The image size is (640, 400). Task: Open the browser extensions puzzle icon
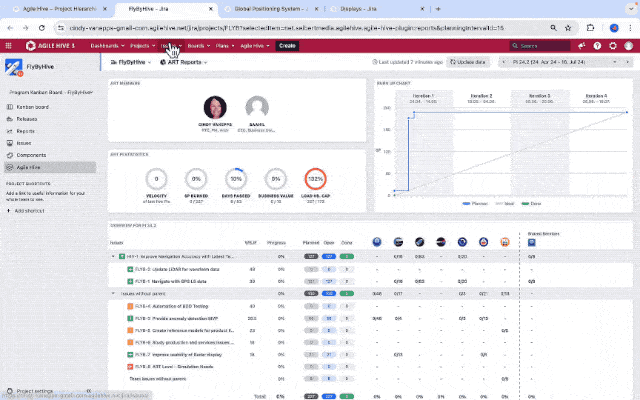pos(590,28)
